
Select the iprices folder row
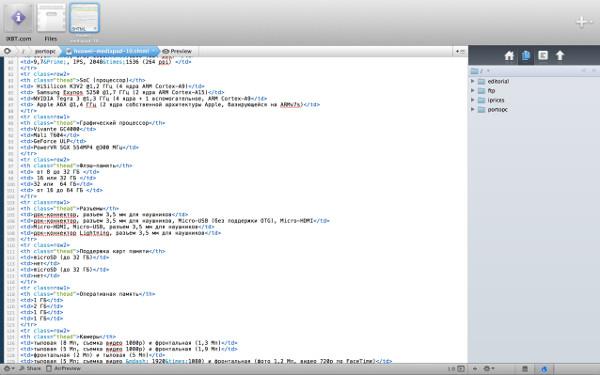point(534,100)
